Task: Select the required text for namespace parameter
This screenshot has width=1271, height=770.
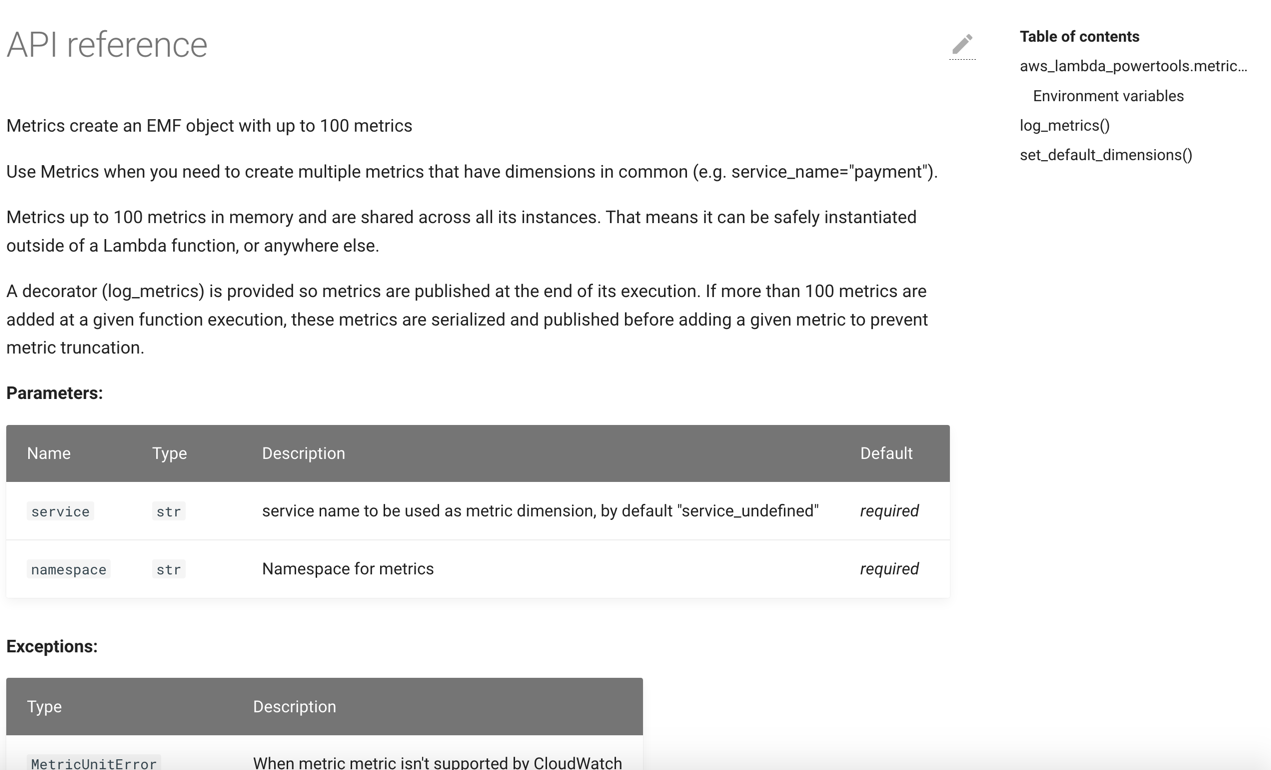Action: (x=889, y=569)
